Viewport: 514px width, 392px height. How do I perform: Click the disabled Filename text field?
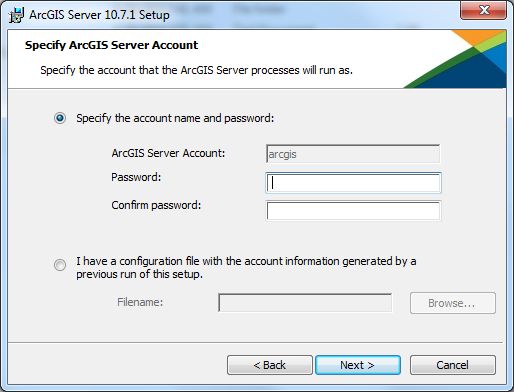[x=305, y=303]
